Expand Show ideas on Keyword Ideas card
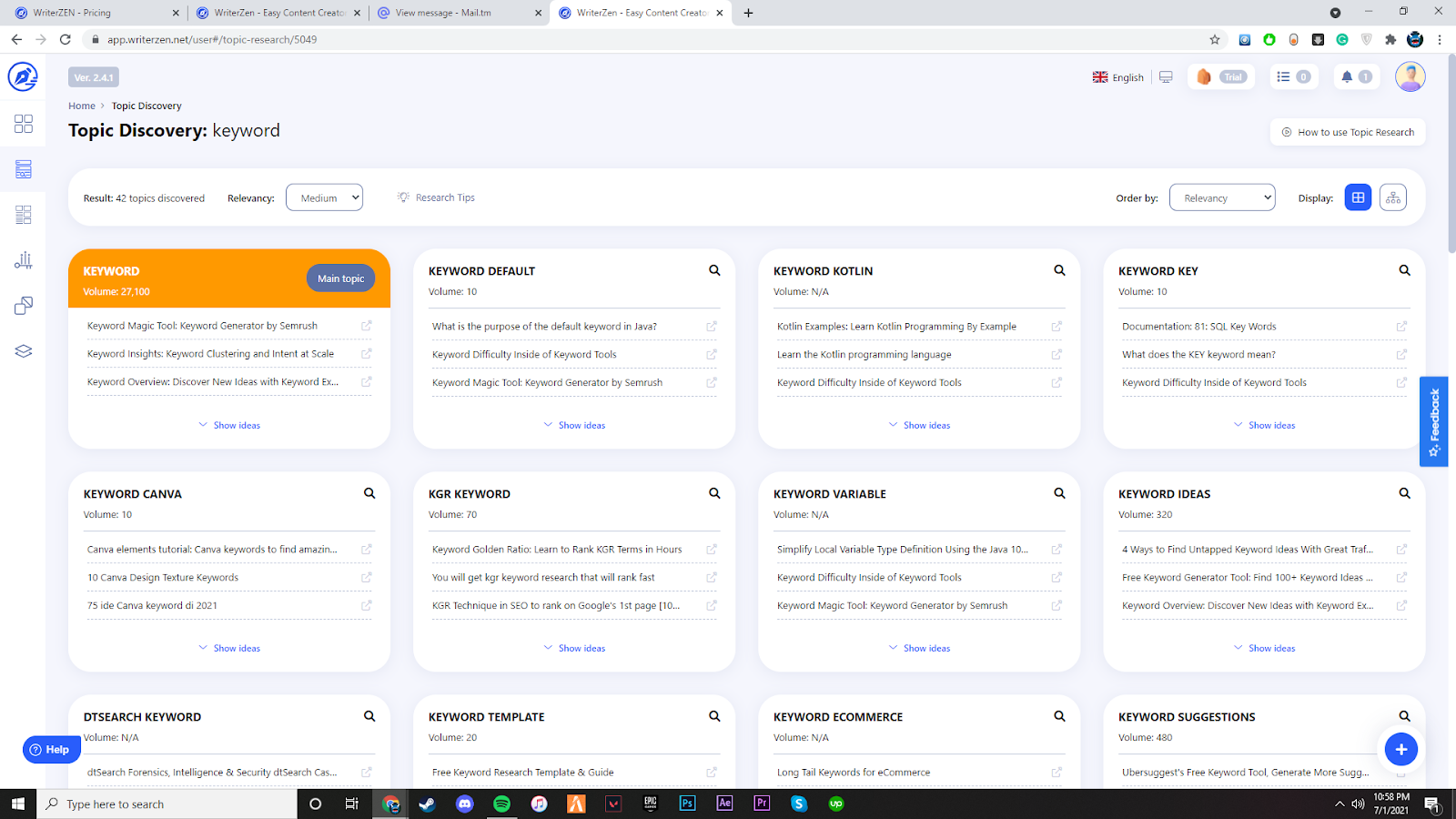This screenshot has width=1456, height=819. (1264, 648)
